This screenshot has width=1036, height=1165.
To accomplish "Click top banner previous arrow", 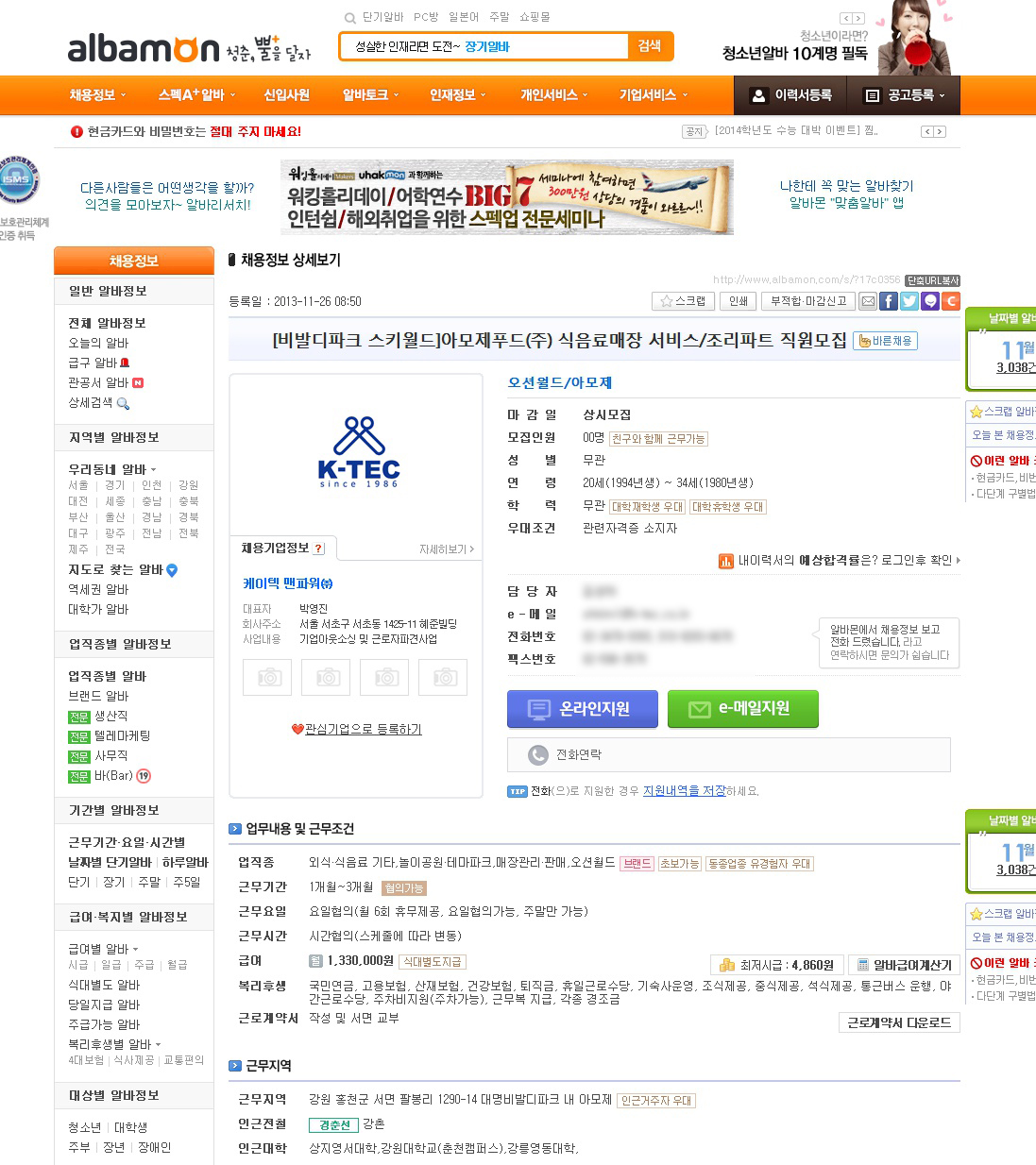I will pyautogui.click(x=846, y=18).
